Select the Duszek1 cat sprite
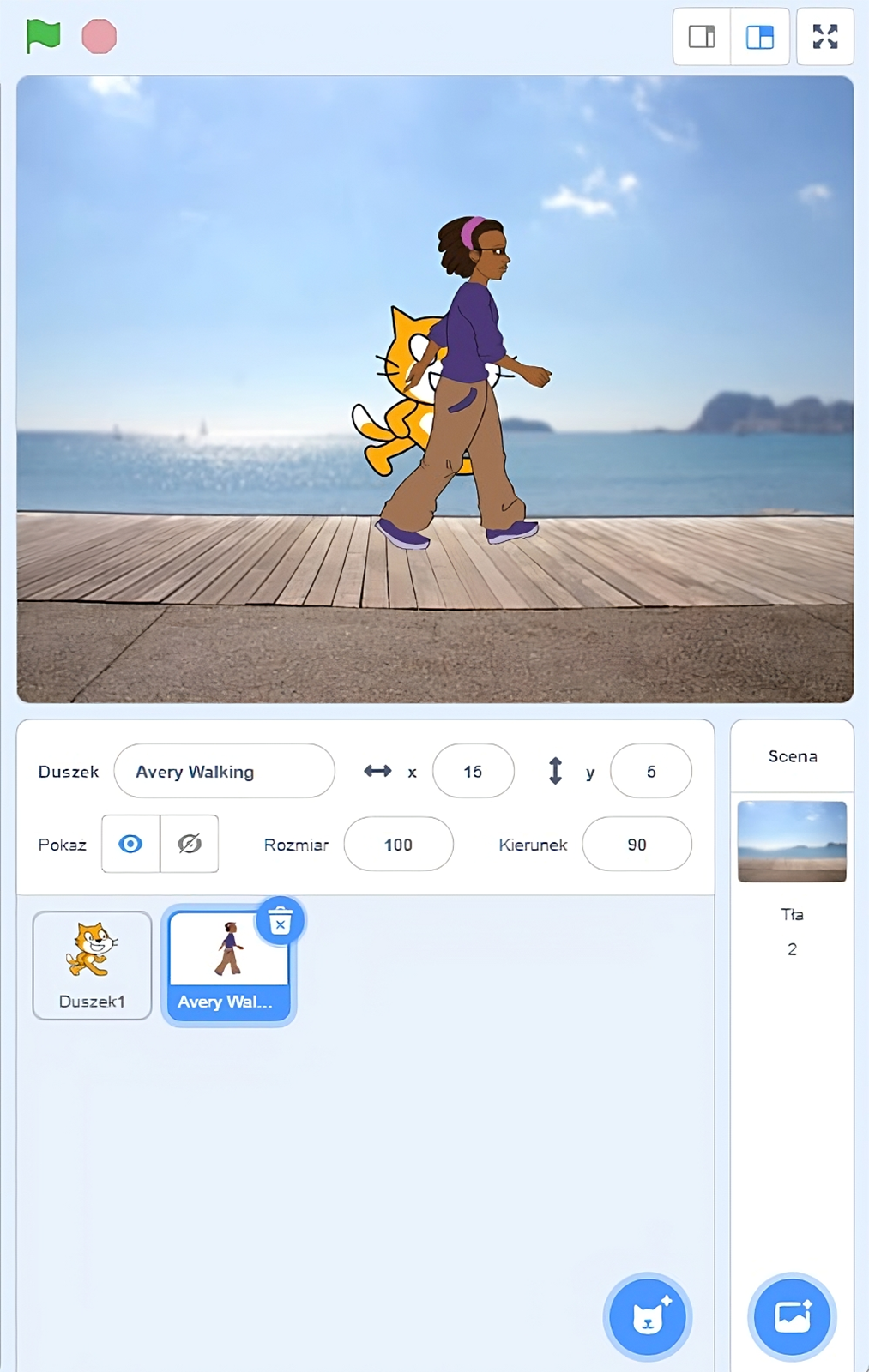The width and height of the screenshot is (869, 1372). click(93, 966)
